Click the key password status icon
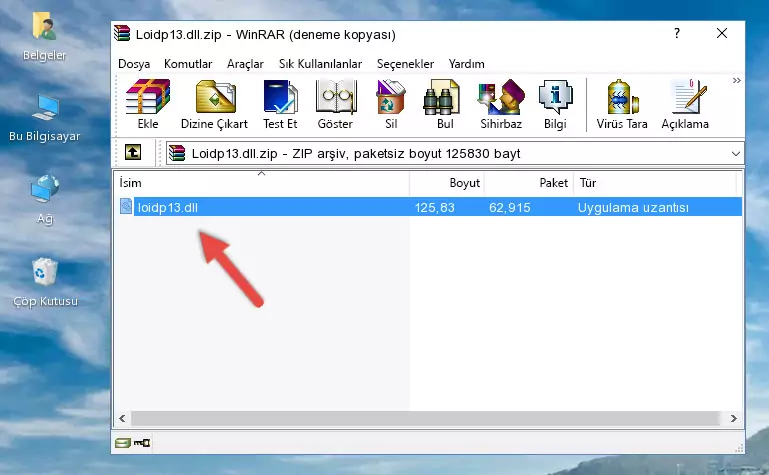769x475 pixels. 142,443
